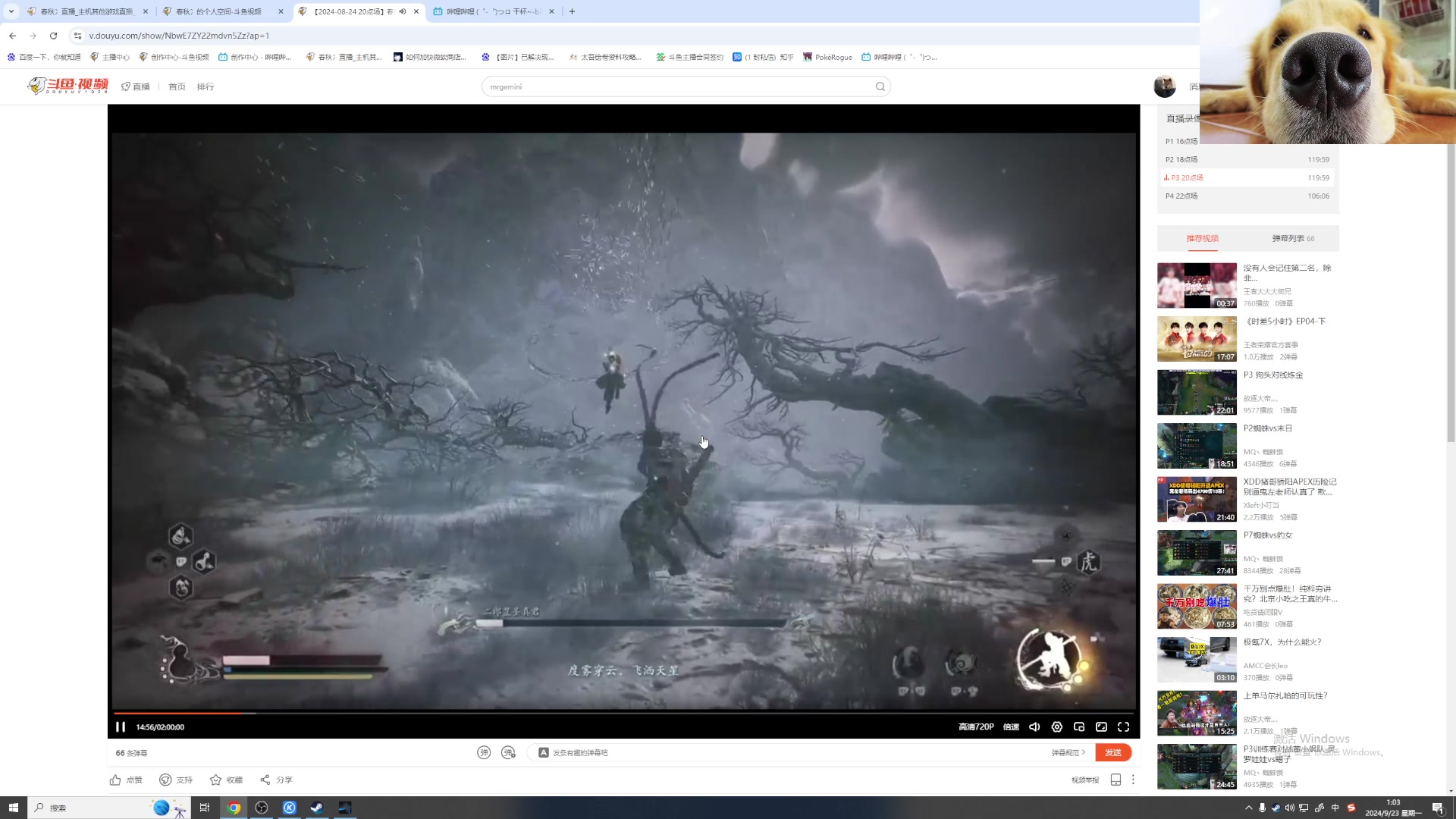The image size is (1456, 819).
Task: Expand the tab search dropdown arrow
Action: [11, 11]
